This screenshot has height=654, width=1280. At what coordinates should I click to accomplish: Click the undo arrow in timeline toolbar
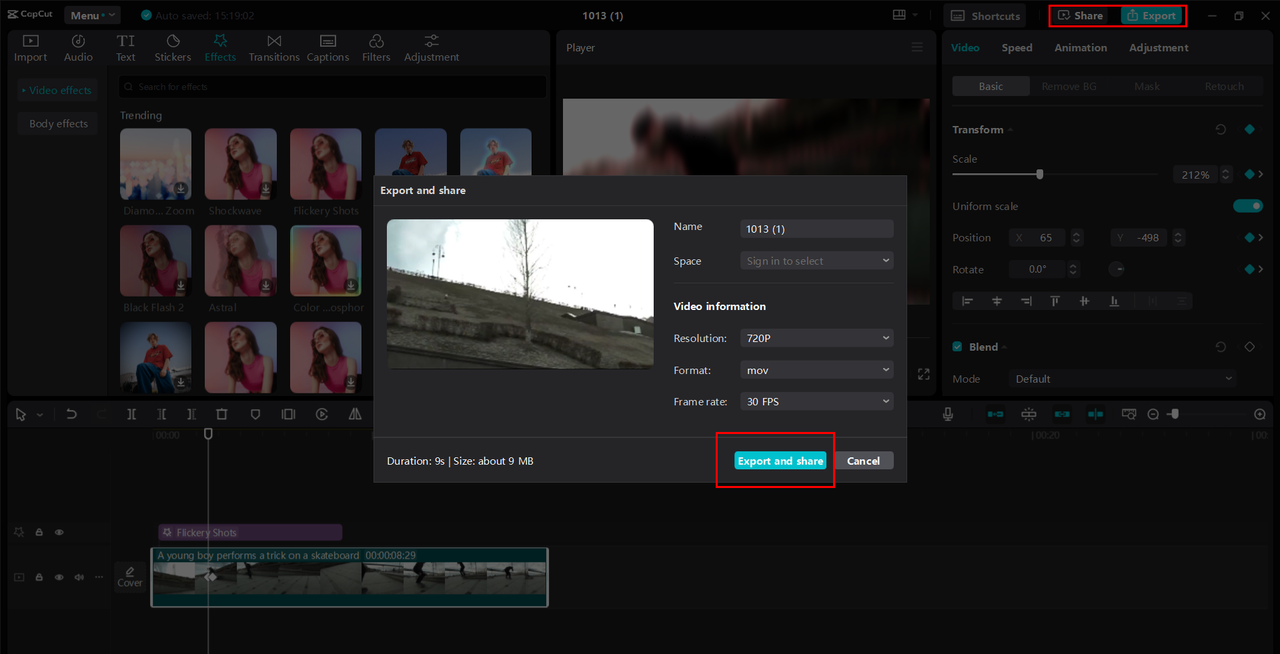pyautogui.click(x=71, y=414)
